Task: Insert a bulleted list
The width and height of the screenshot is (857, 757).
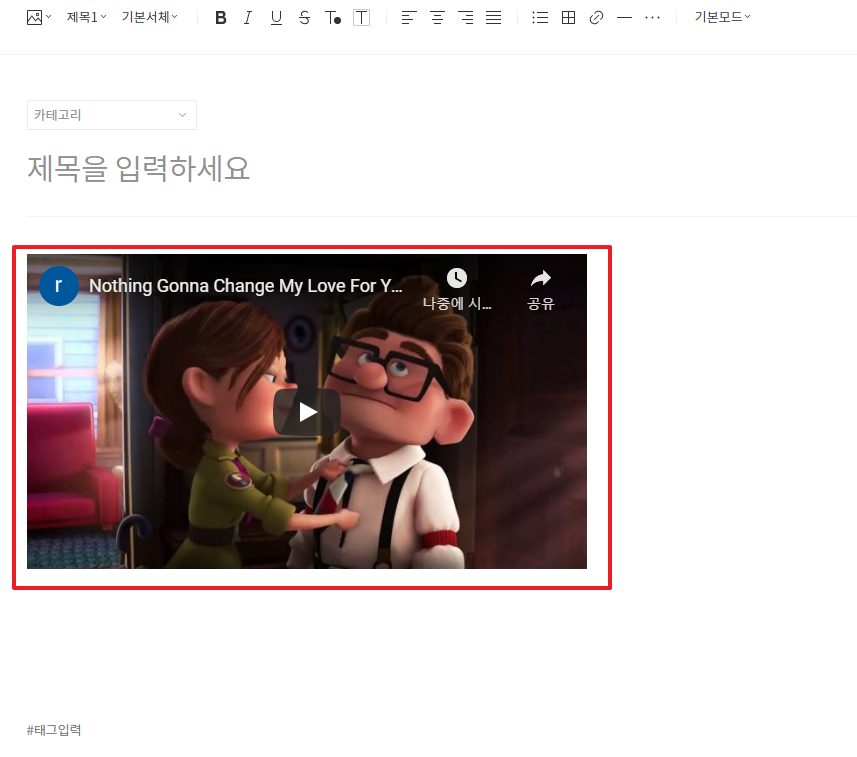Action: point(540,18)
